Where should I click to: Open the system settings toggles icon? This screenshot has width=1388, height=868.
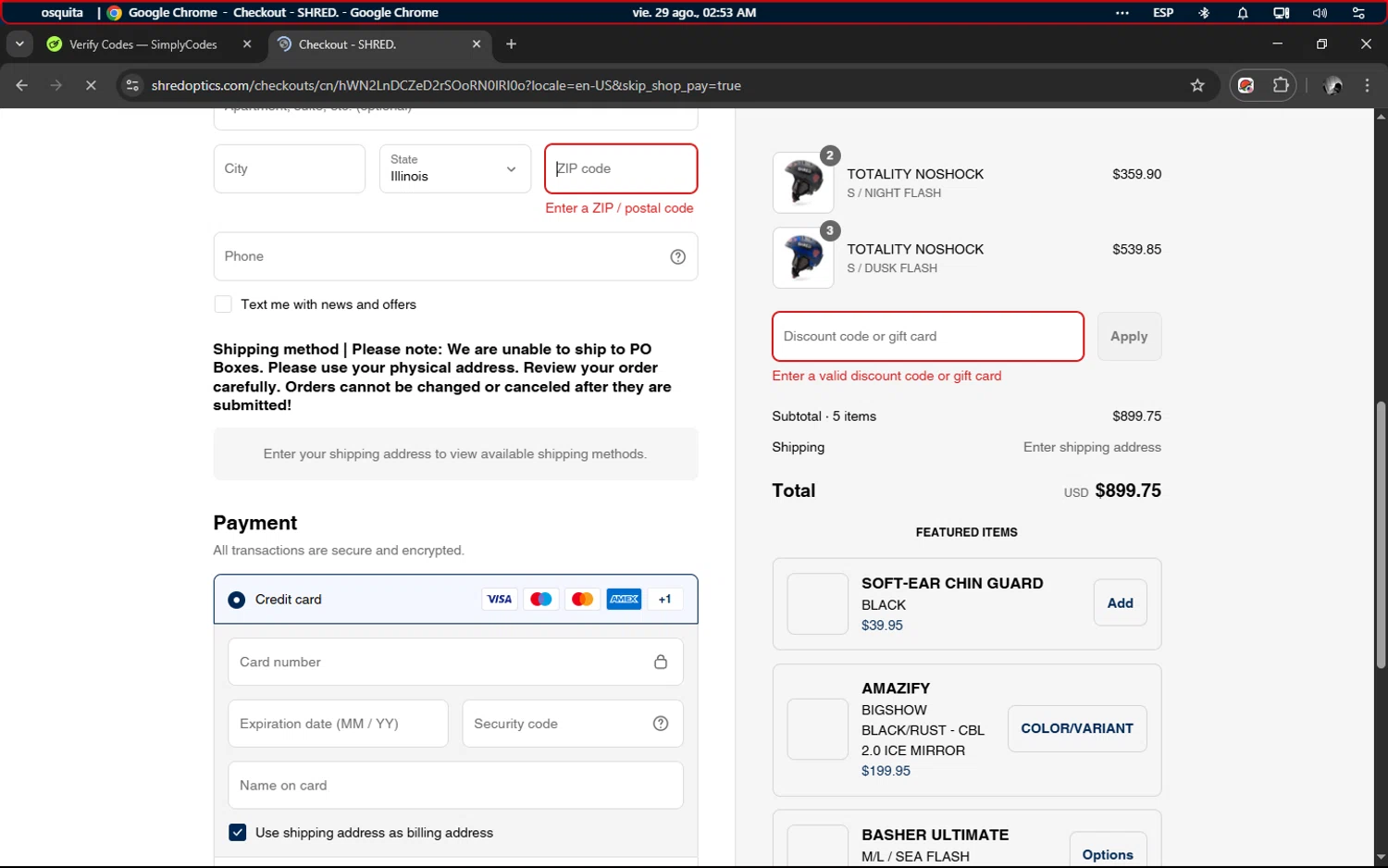tap(1358, 13)
